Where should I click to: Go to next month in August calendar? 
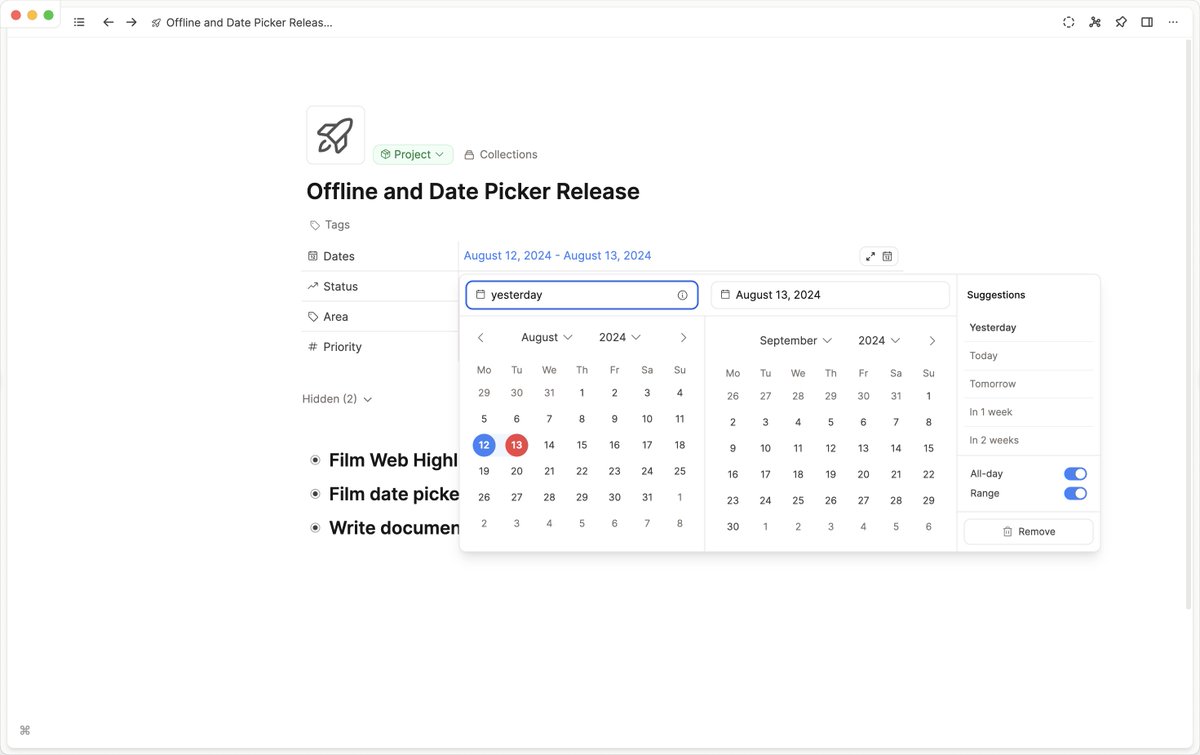pos(683,338)
